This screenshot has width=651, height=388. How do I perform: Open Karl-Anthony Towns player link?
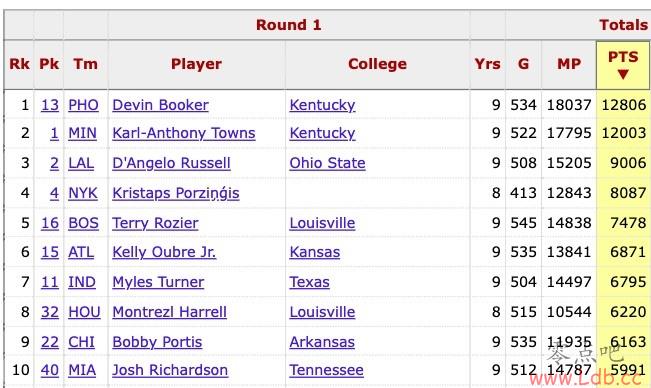tap(184, 133)
